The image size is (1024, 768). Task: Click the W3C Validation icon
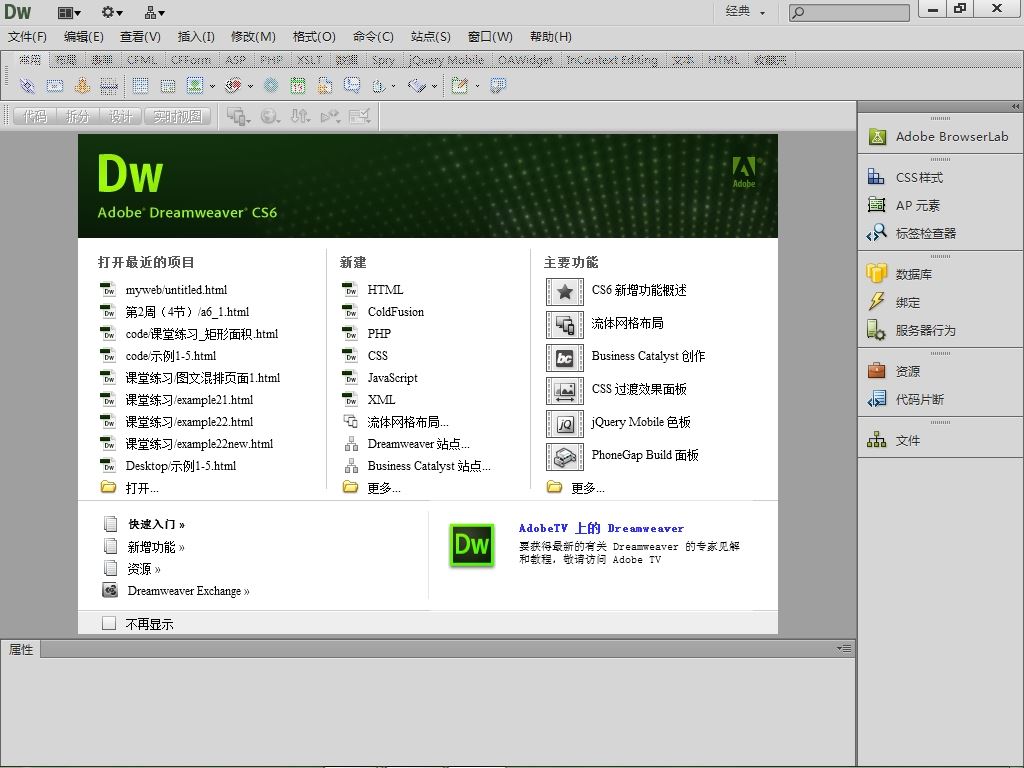coord(330,117)
